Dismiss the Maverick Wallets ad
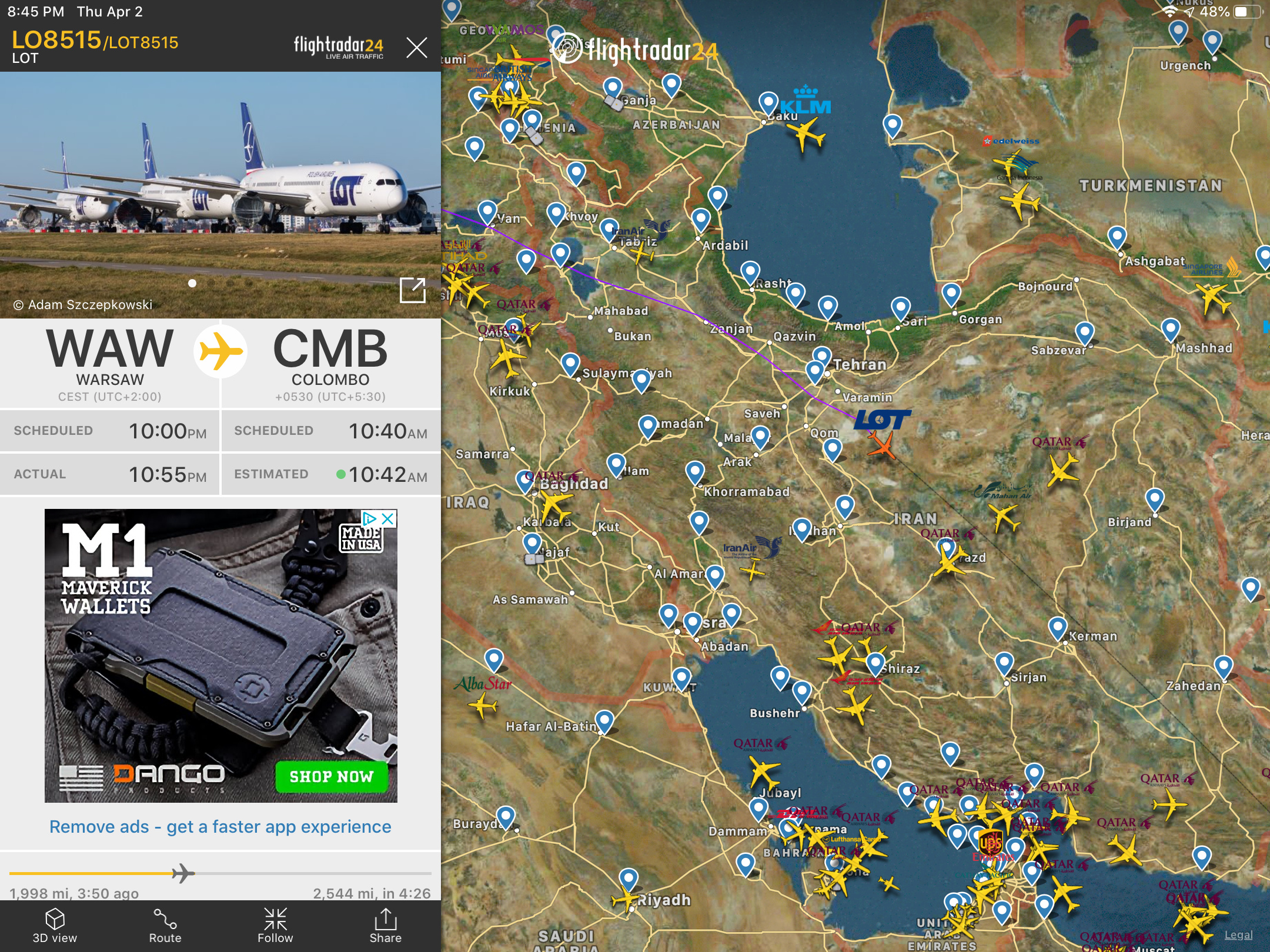The height and width of the screenshot is (952, 1270). (387, 518)
